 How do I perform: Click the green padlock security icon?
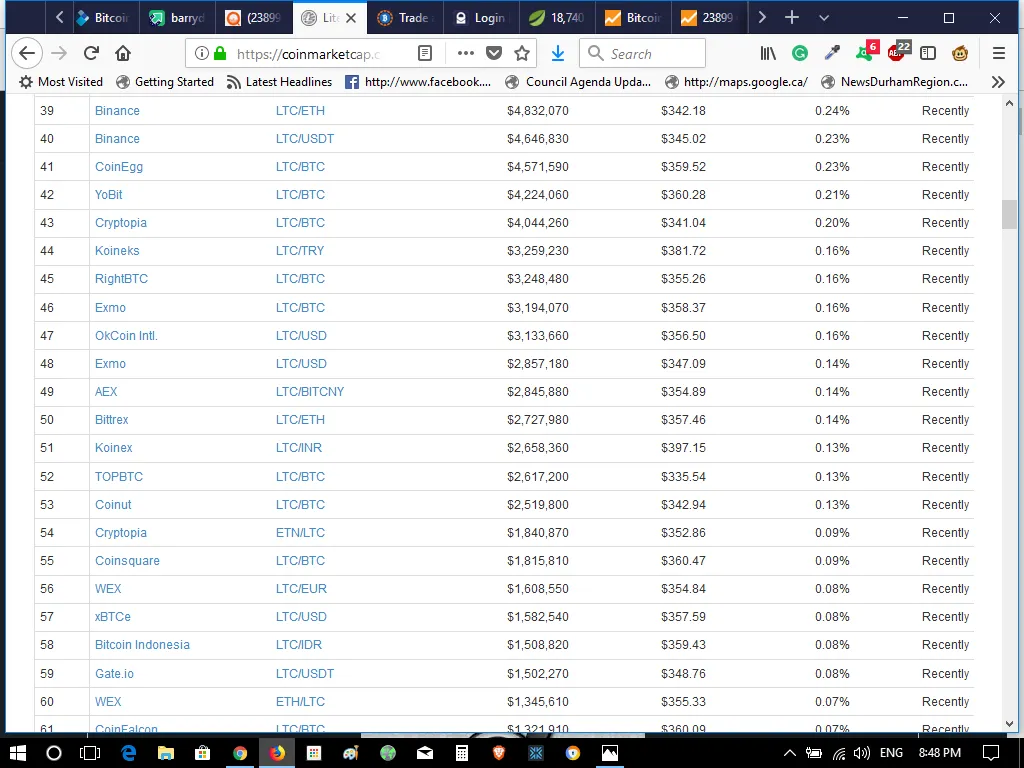220,53
